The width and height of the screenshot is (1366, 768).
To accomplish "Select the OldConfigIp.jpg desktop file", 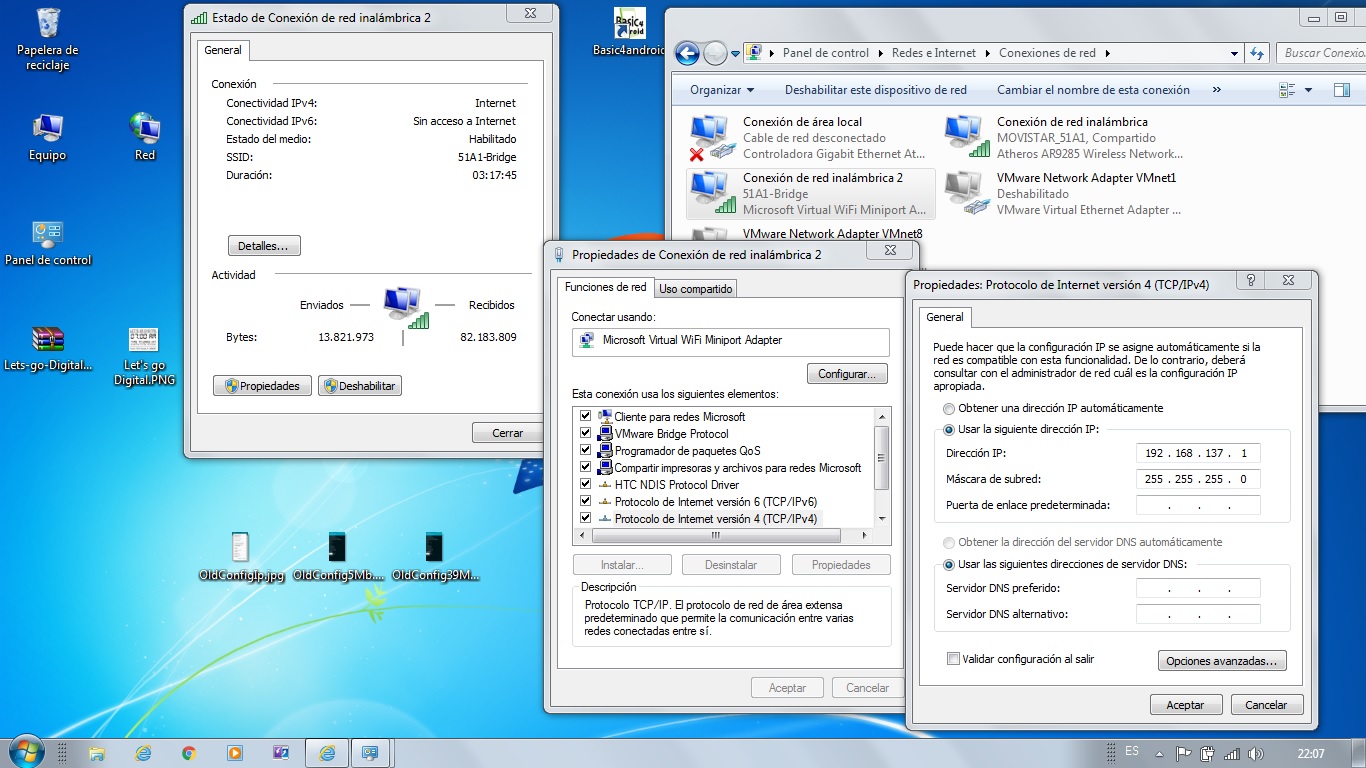I will [241, 556].
